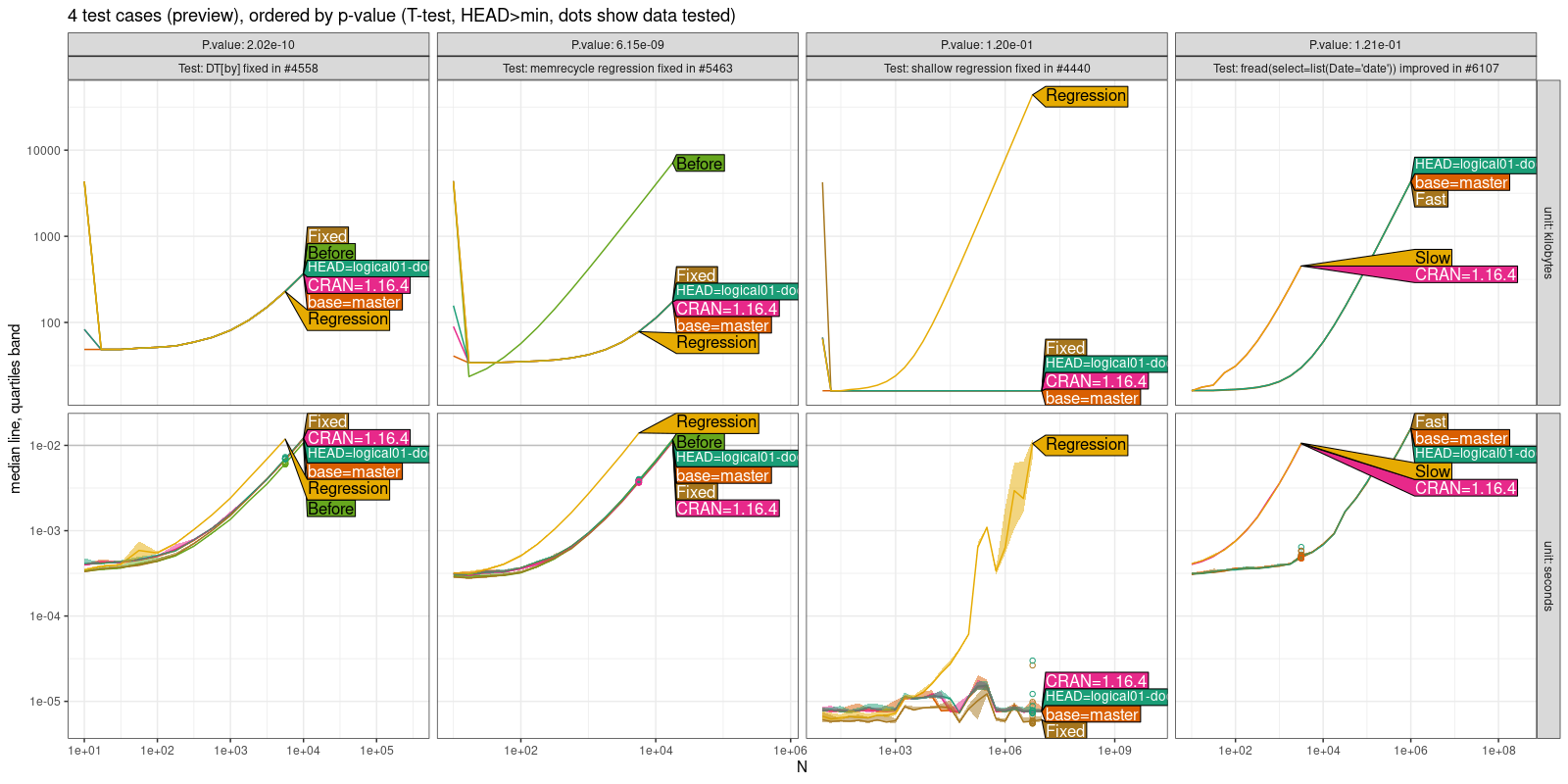Click 'Before' label in memrecycle seconds panel
Image resolution: width=1568 pixels, height=784 pixels.
point(700,442)
